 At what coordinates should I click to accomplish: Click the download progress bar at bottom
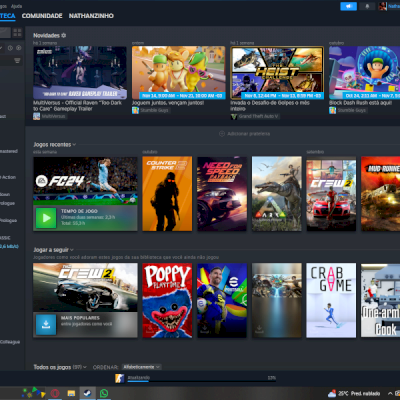pos(202,381)
